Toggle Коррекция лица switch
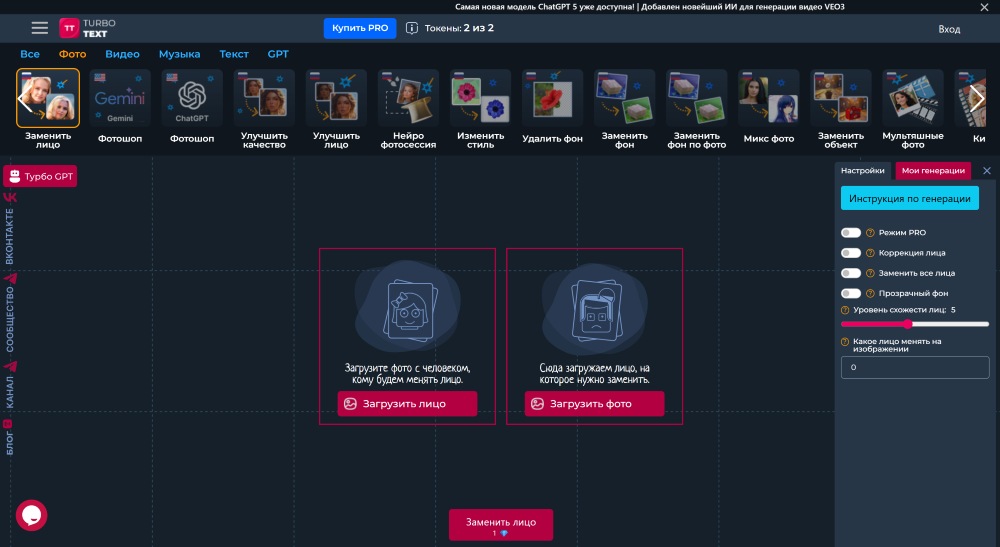 (851, 253)
